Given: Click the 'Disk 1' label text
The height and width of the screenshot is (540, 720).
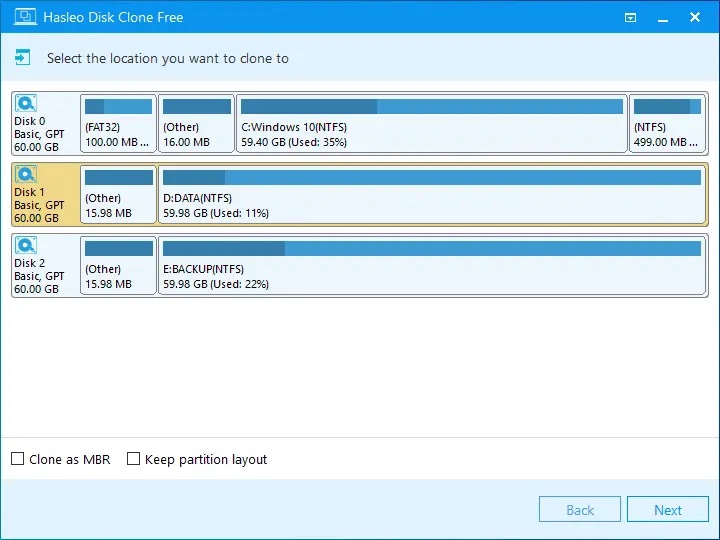Looking at the screenshot, I should [30, 192].
